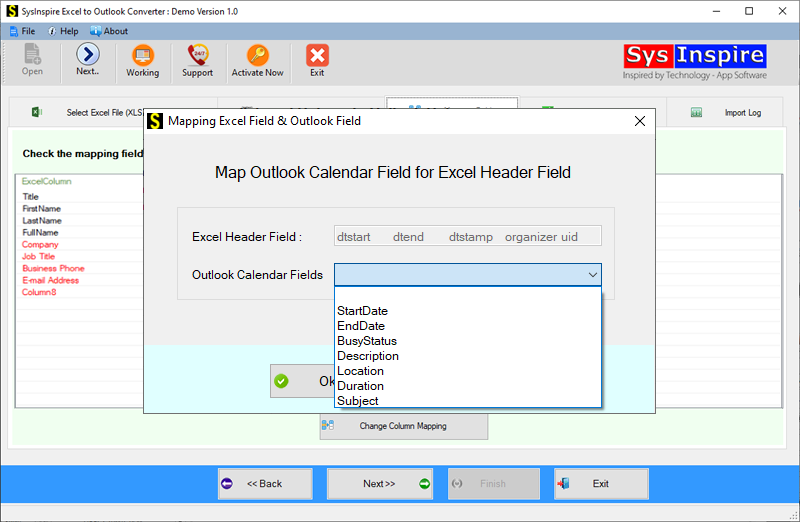The width and height of the screenshot is (800, 522).
Task: Select EndDate from the dropdown list
Action: [x=467, y=326]
